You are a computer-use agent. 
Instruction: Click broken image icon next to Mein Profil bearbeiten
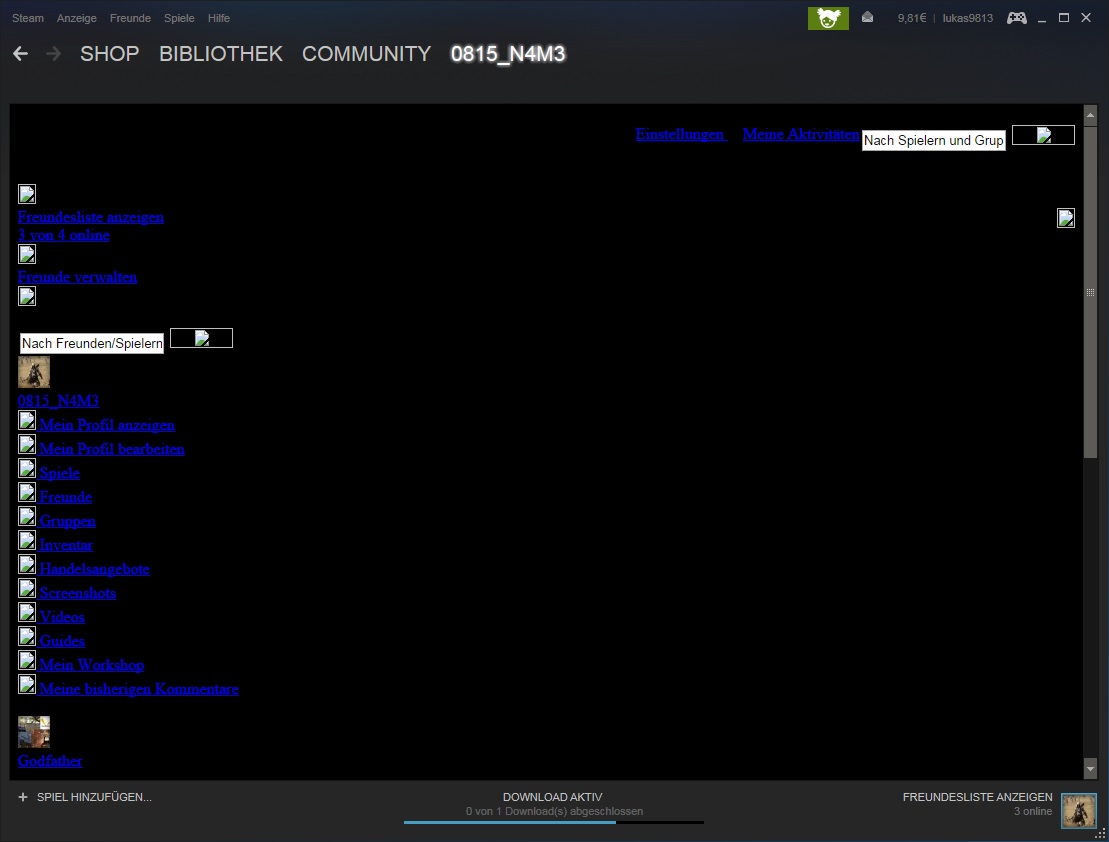(27, 445)
